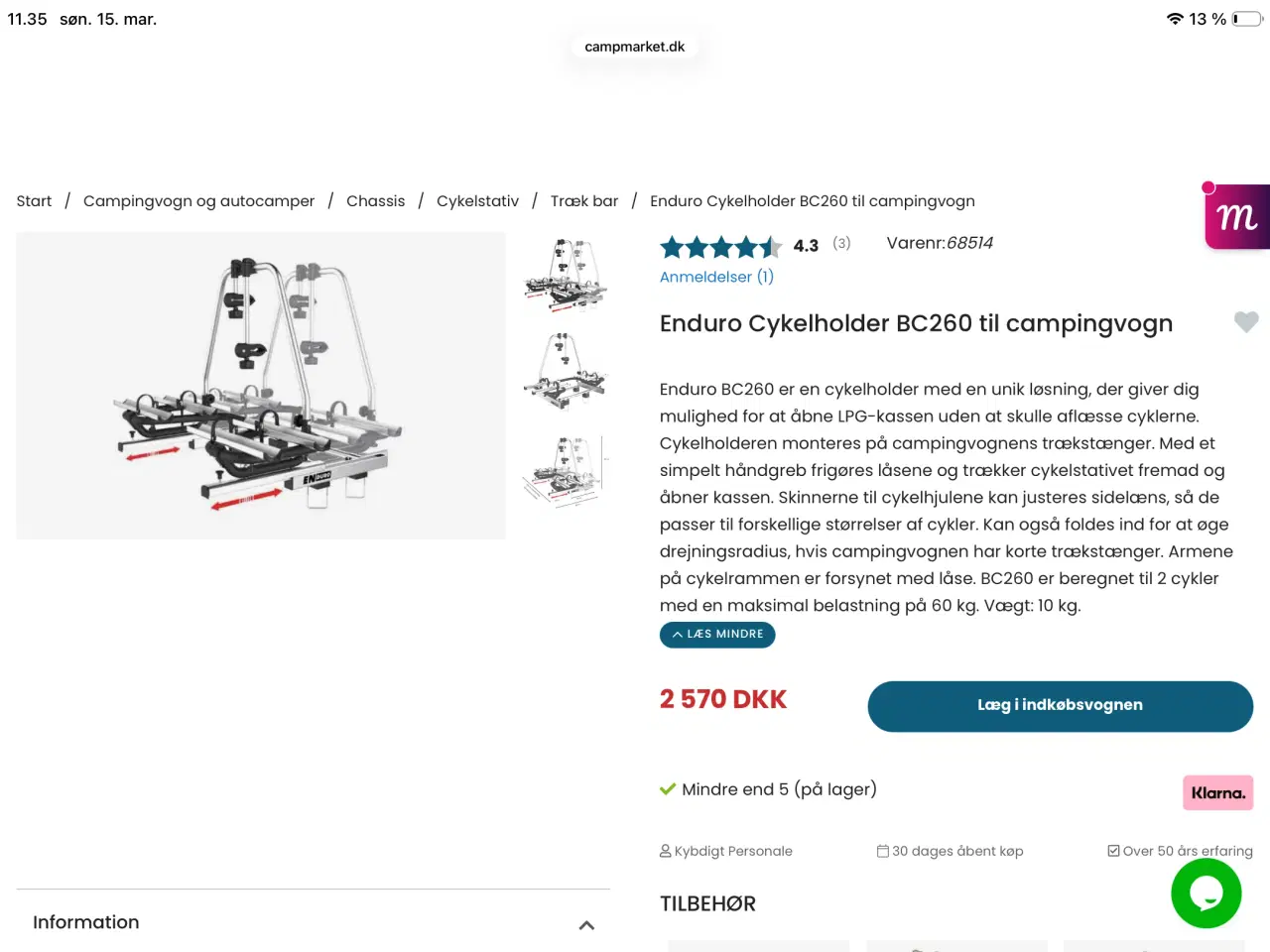
Task: Collapse the Information section chevron
Action: pyautogui.click(x=586, y=924)
